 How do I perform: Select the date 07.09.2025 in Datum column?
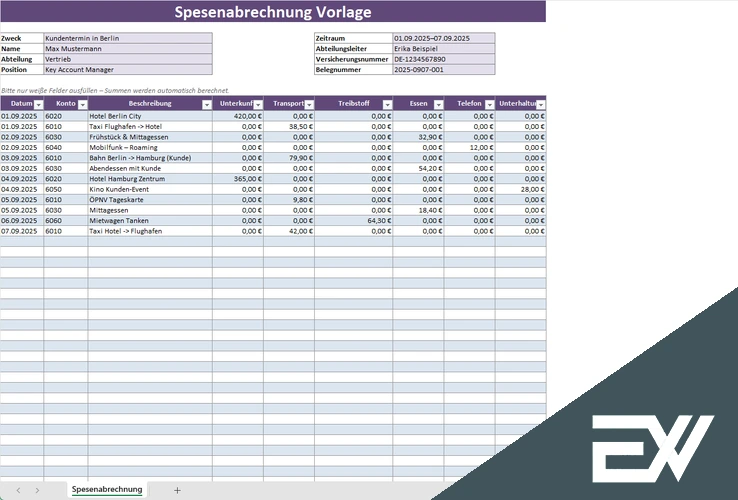click(x=22, y=231)
